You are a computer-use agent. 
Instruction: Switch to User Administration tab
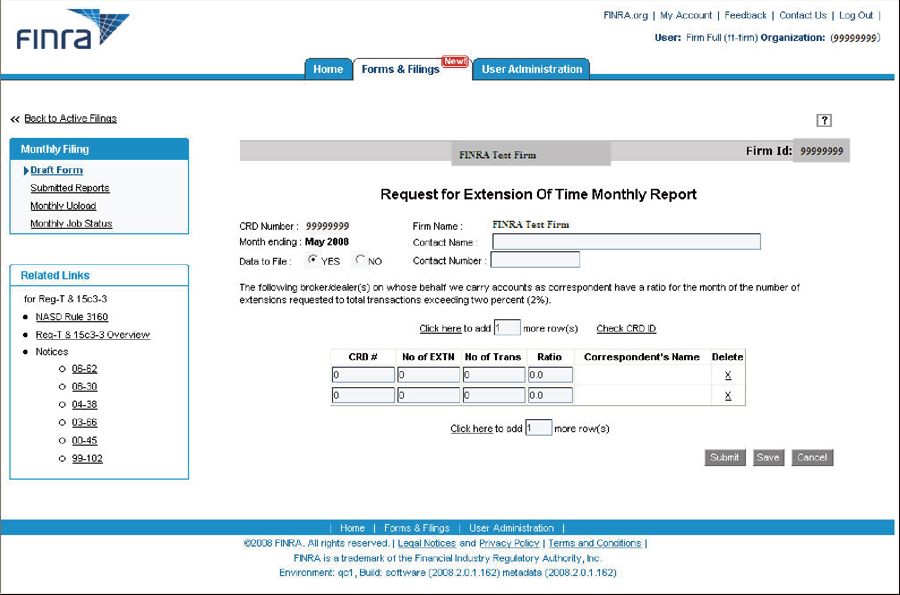point(531,69)
